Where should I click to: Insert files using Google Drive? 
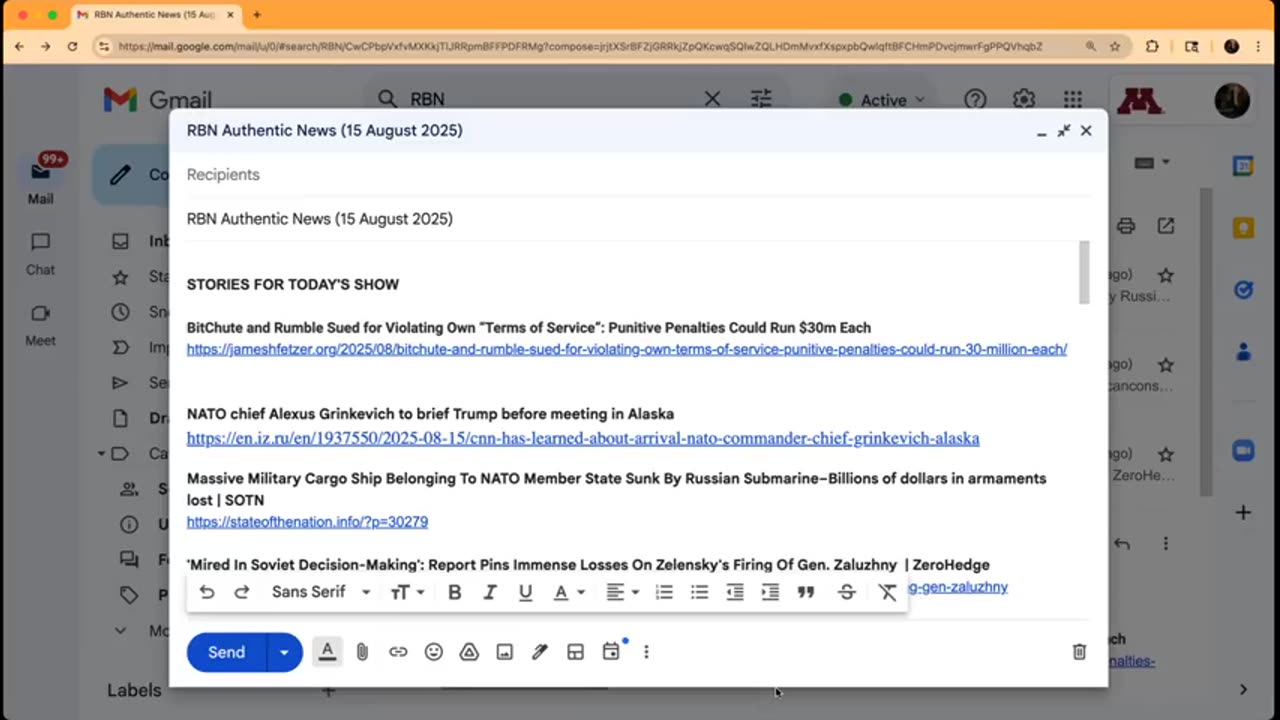tap(469, 652)
